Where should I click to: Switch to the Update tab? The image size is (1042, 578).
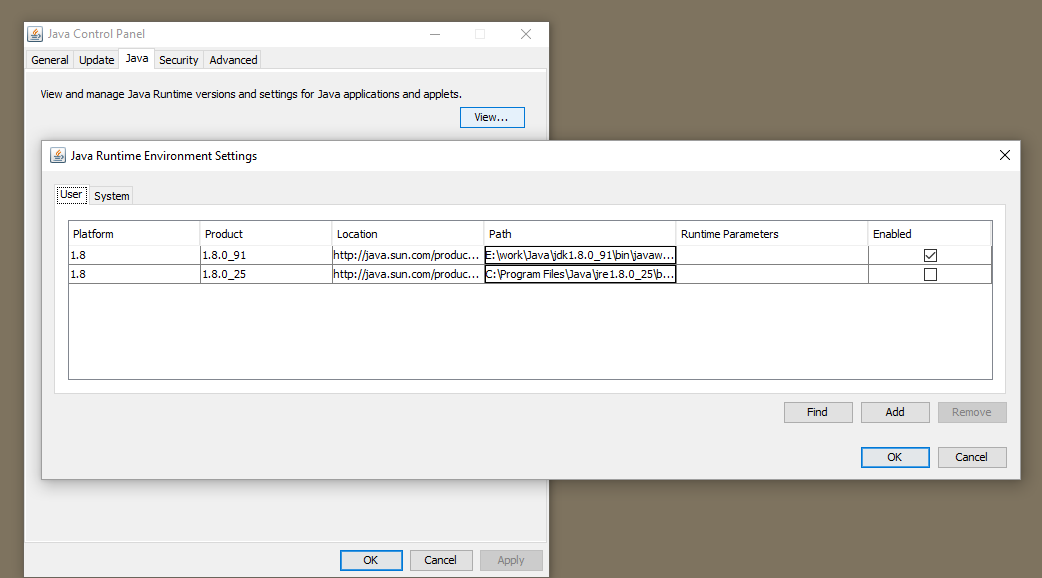pyautogui.click(x=96, y=60)
